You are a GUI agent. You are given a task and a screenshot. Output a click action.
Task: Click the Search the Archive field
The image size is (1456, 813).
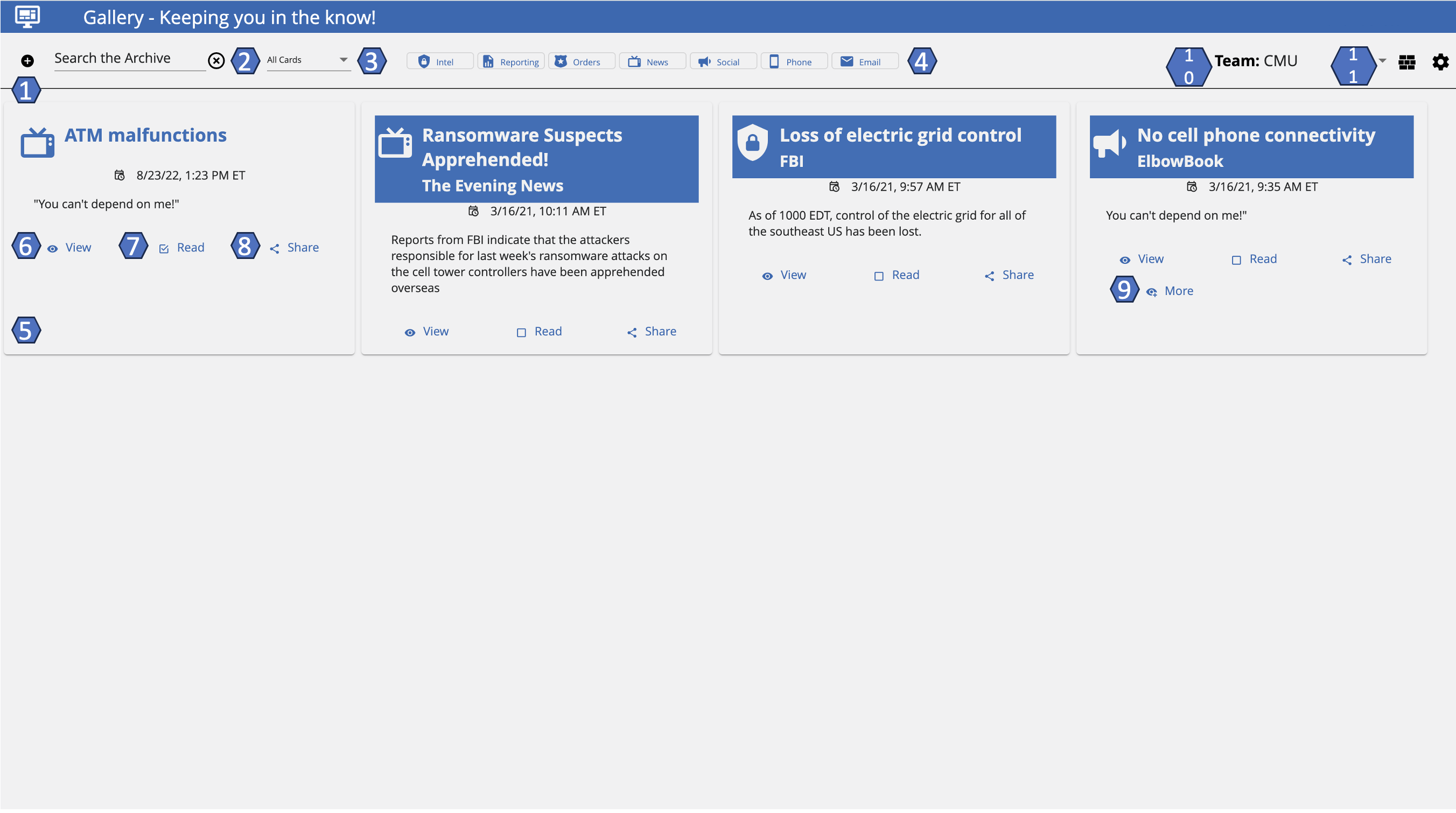click(x=129, y=59)
